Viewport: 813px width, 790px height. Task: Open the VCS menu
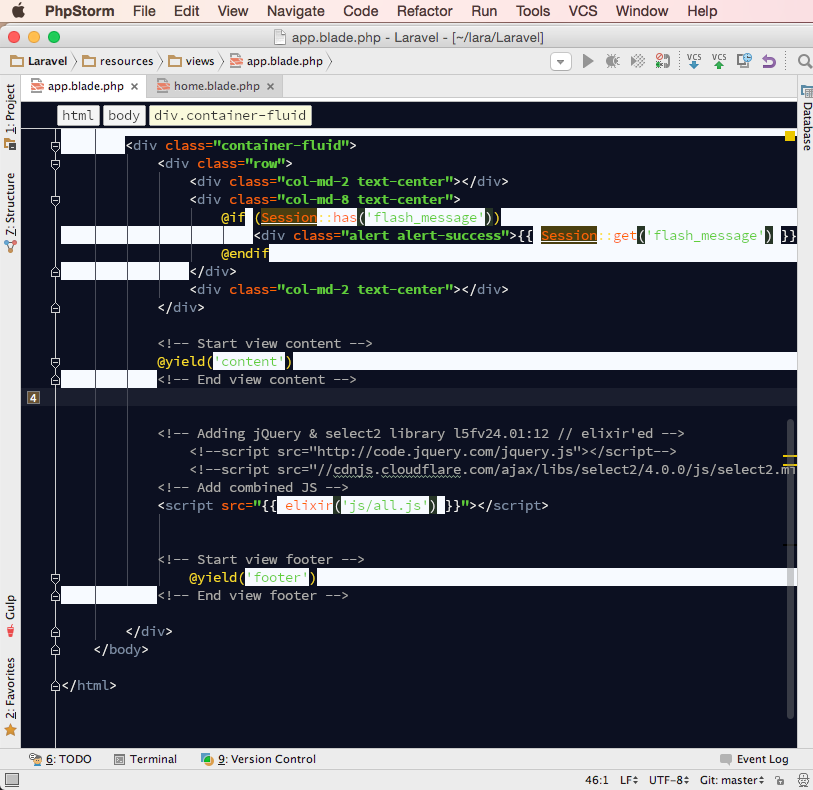click(x=583, y=11)
